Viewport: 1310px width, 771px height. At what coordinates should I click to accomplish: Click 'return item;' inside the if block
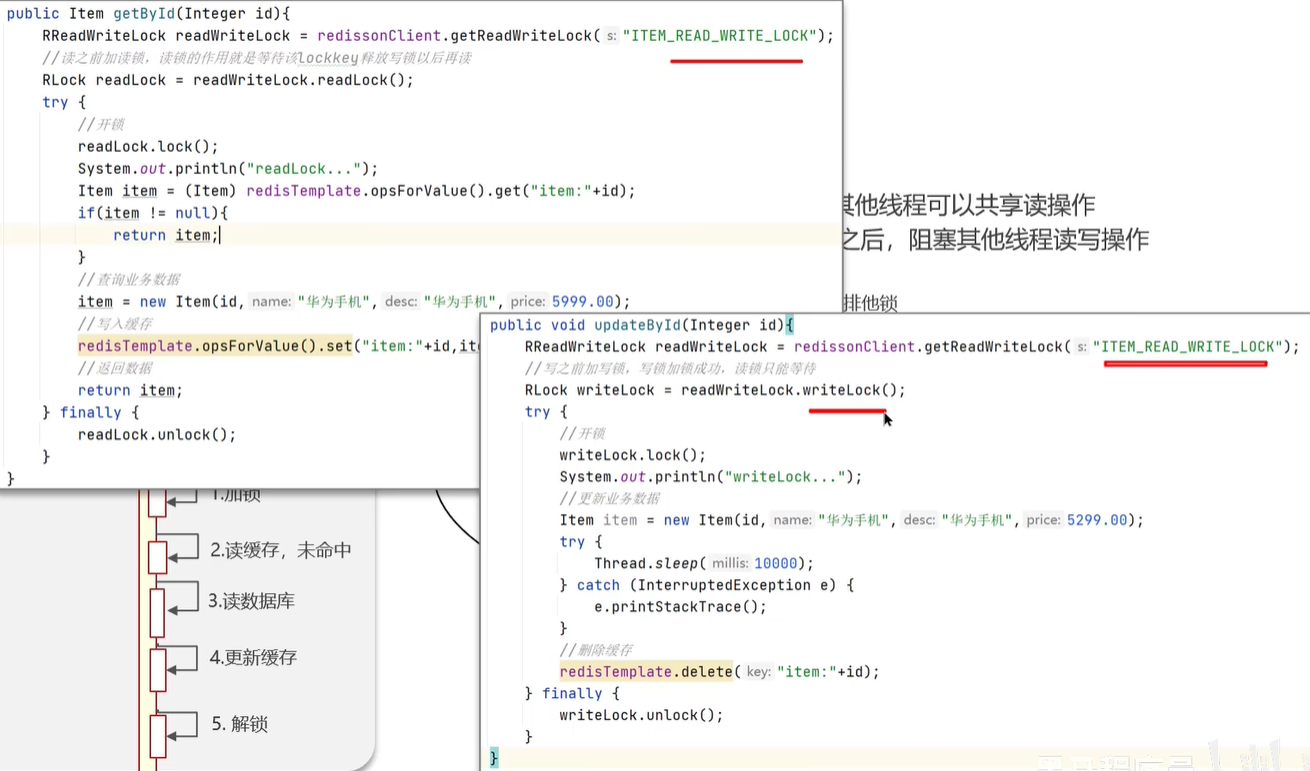pos(165,235)
